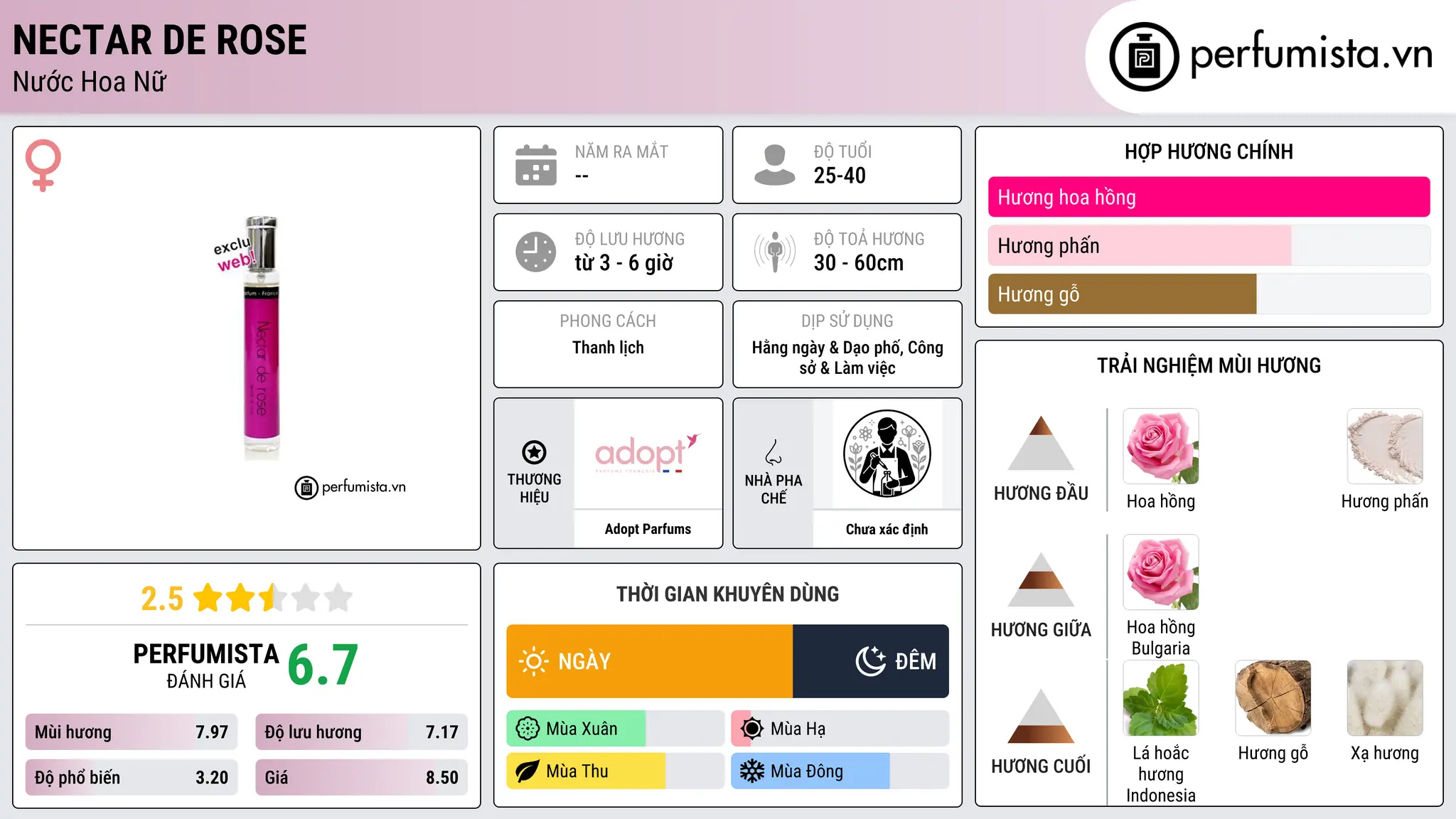Open the perfumista.vn site name in header
The width and height of the screenshot is (1456, 819).
coord(1312,54)
